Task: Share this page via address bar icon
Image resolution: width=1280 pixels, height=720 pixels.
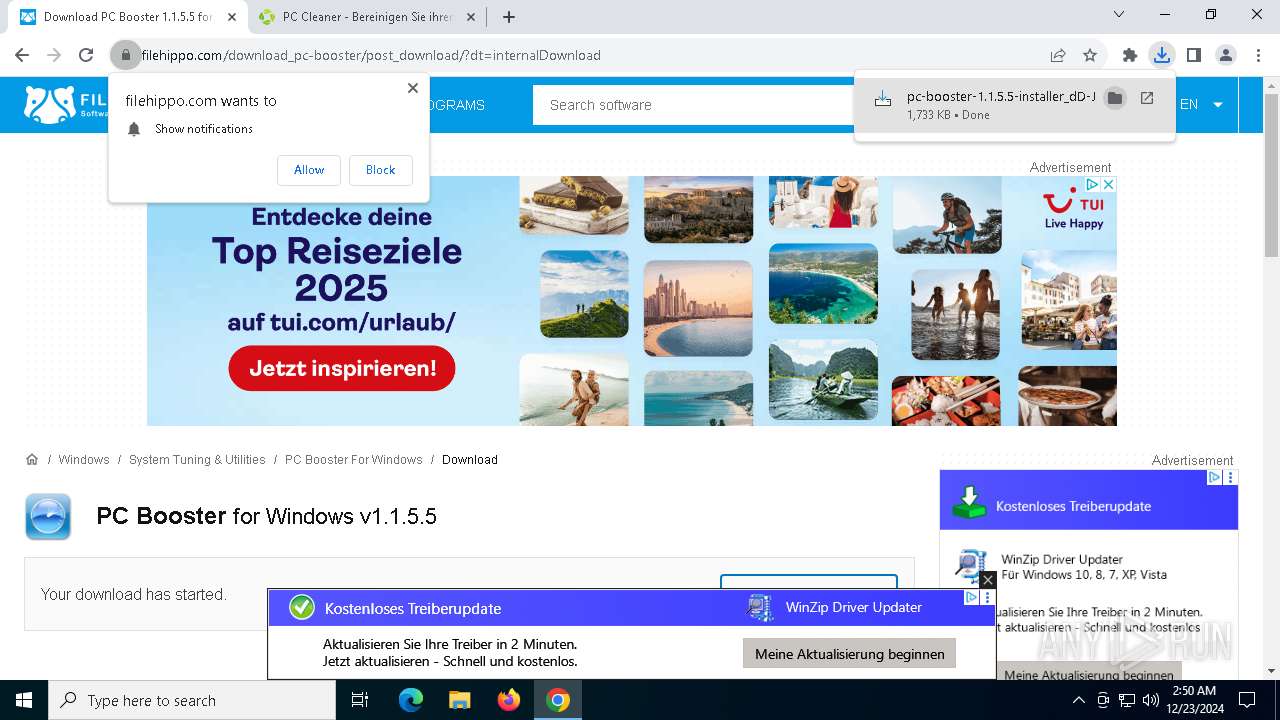Action: click(x=1058, y=55)
